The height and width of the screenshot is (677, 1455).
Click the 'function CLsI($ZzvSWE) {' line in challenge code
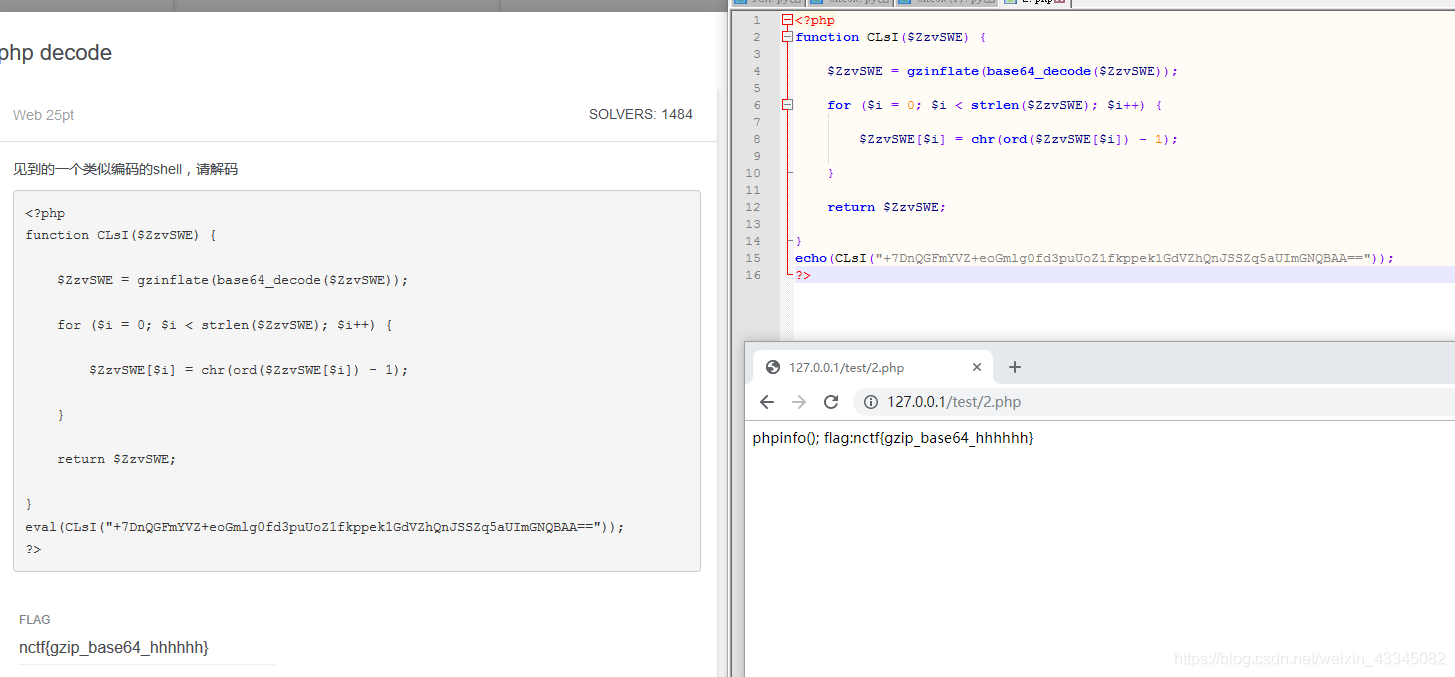tap(121, 235)
